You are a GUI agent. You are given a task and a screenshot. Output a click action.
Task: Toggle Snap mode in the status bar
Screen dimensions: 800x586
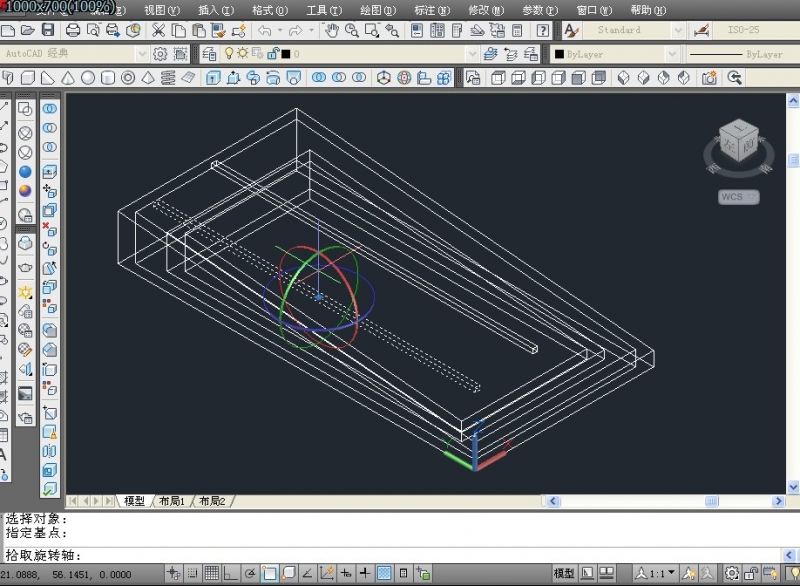[x=192, y=574]
